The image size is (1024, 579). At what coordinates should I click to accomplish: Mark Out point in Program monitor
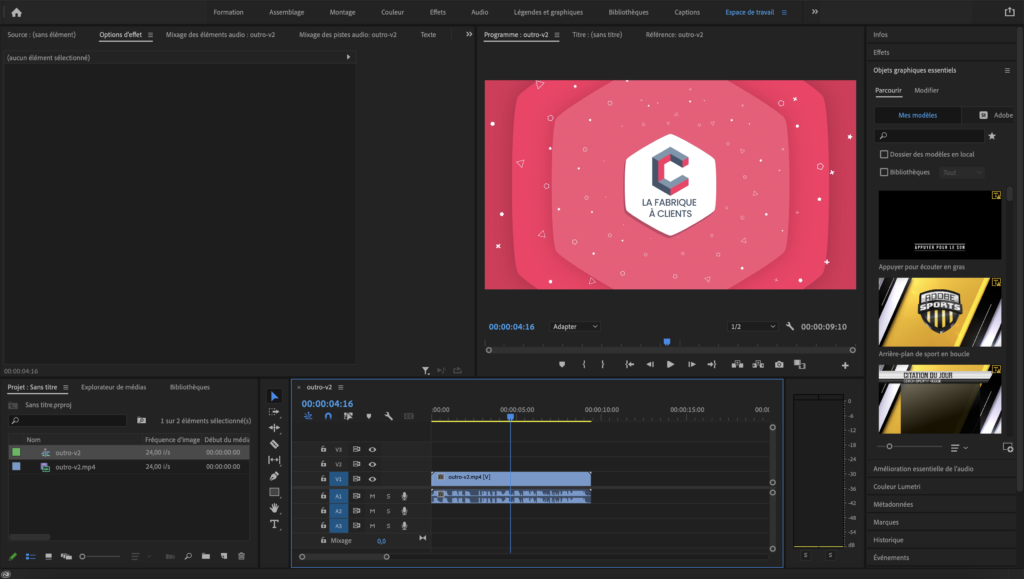tap(603, 364)
